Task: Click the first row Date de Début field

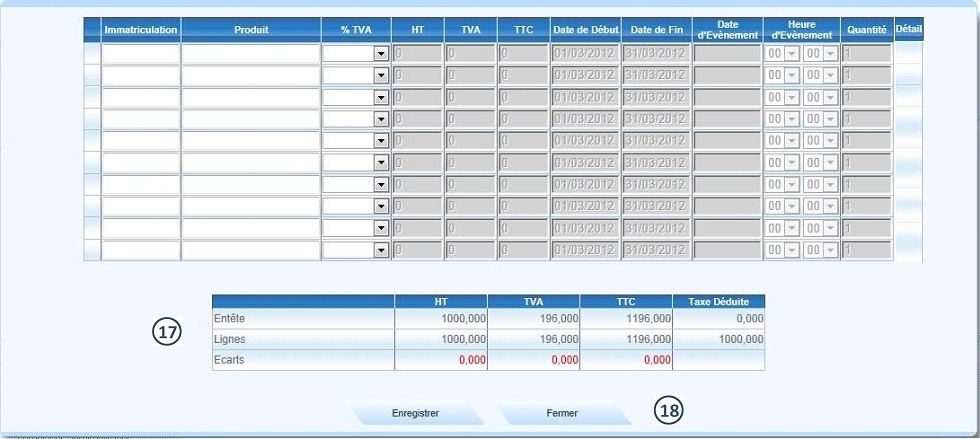Action: pos(585,54)
